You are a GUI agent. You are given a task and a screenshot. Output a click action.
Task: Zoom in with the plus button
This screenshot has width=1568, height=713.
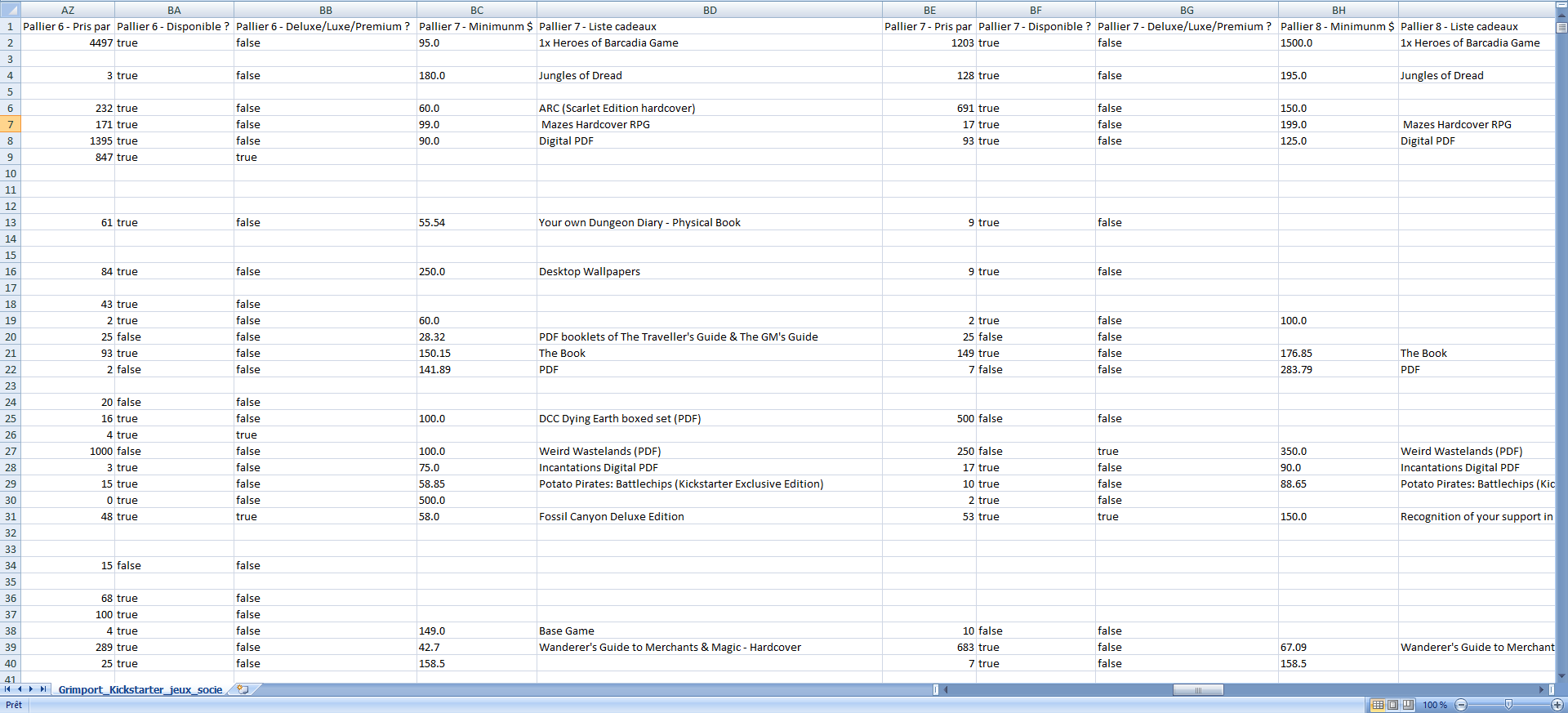[x=1557, y=705]
